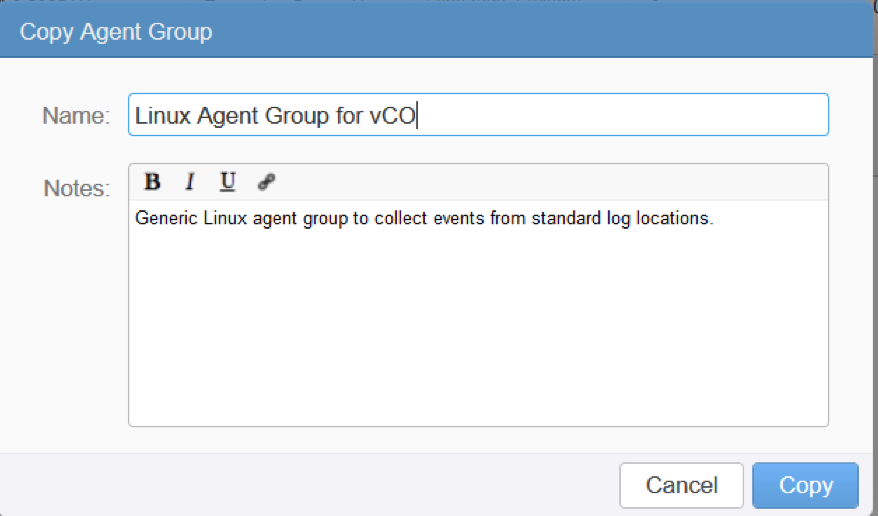Click blank space of the Notes formatting toolbar
The width and height of the screenshot is (878, 516).
549,182
